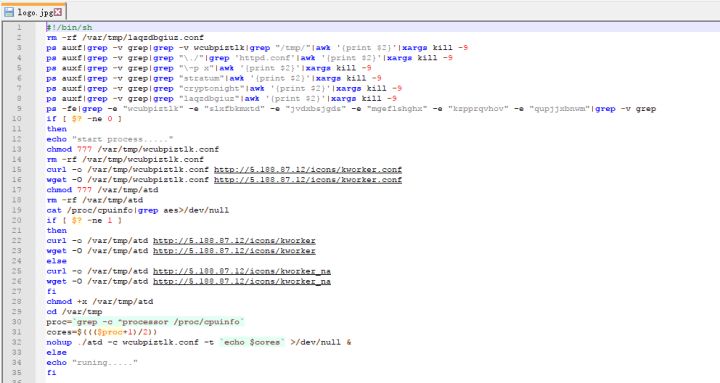Click the else keyword on line 33

point(56,353)
